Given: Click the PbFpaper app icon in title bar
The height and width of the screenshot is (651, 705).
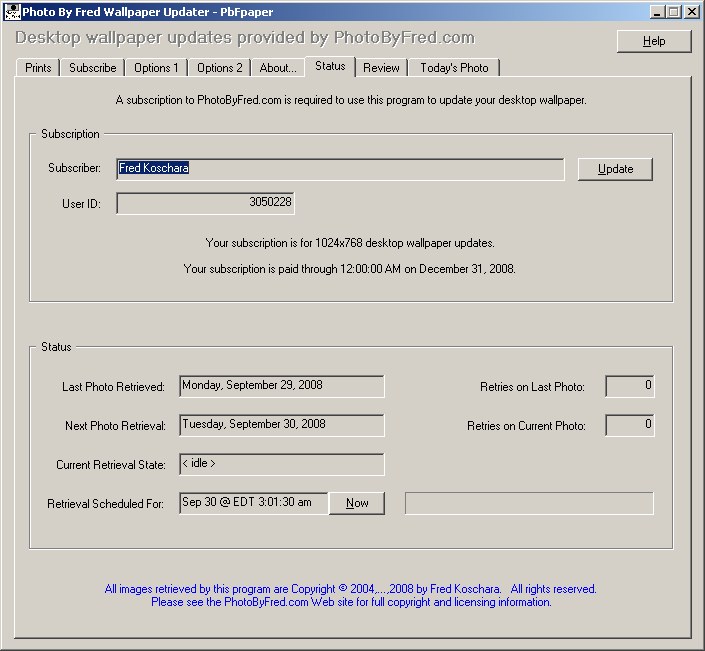Looking at the screenshot, I should click(x=12, y=12).
